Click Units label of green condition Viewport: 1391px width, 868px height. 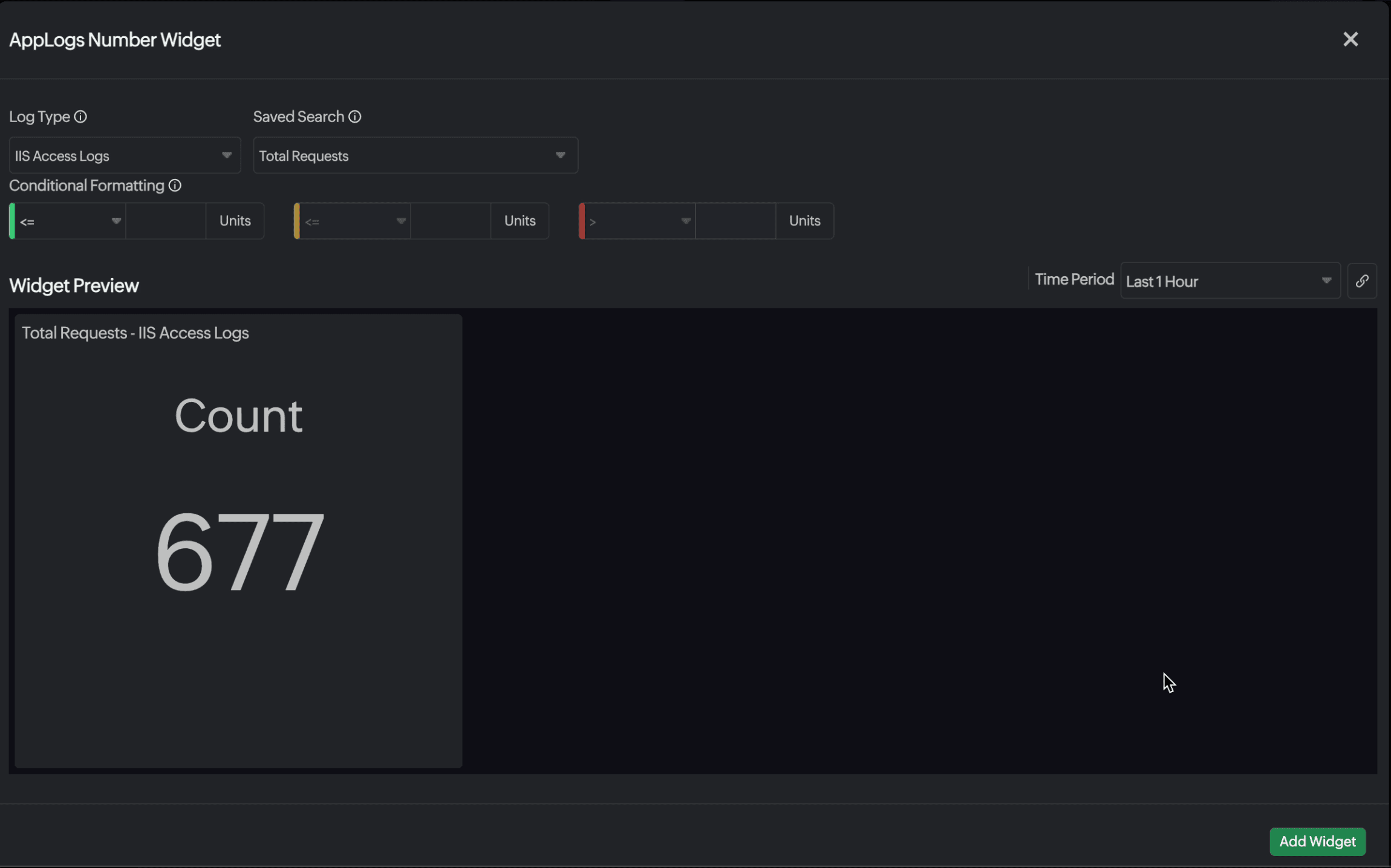click(x=235, y=221)
